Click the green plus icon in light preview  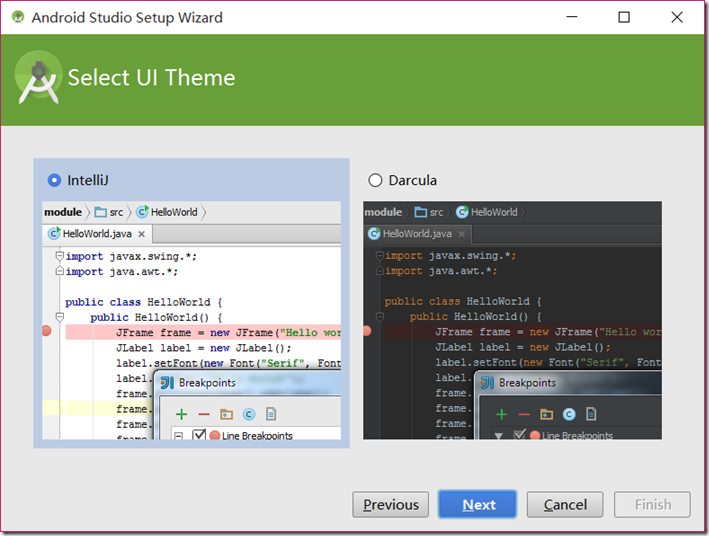[181, 414]
